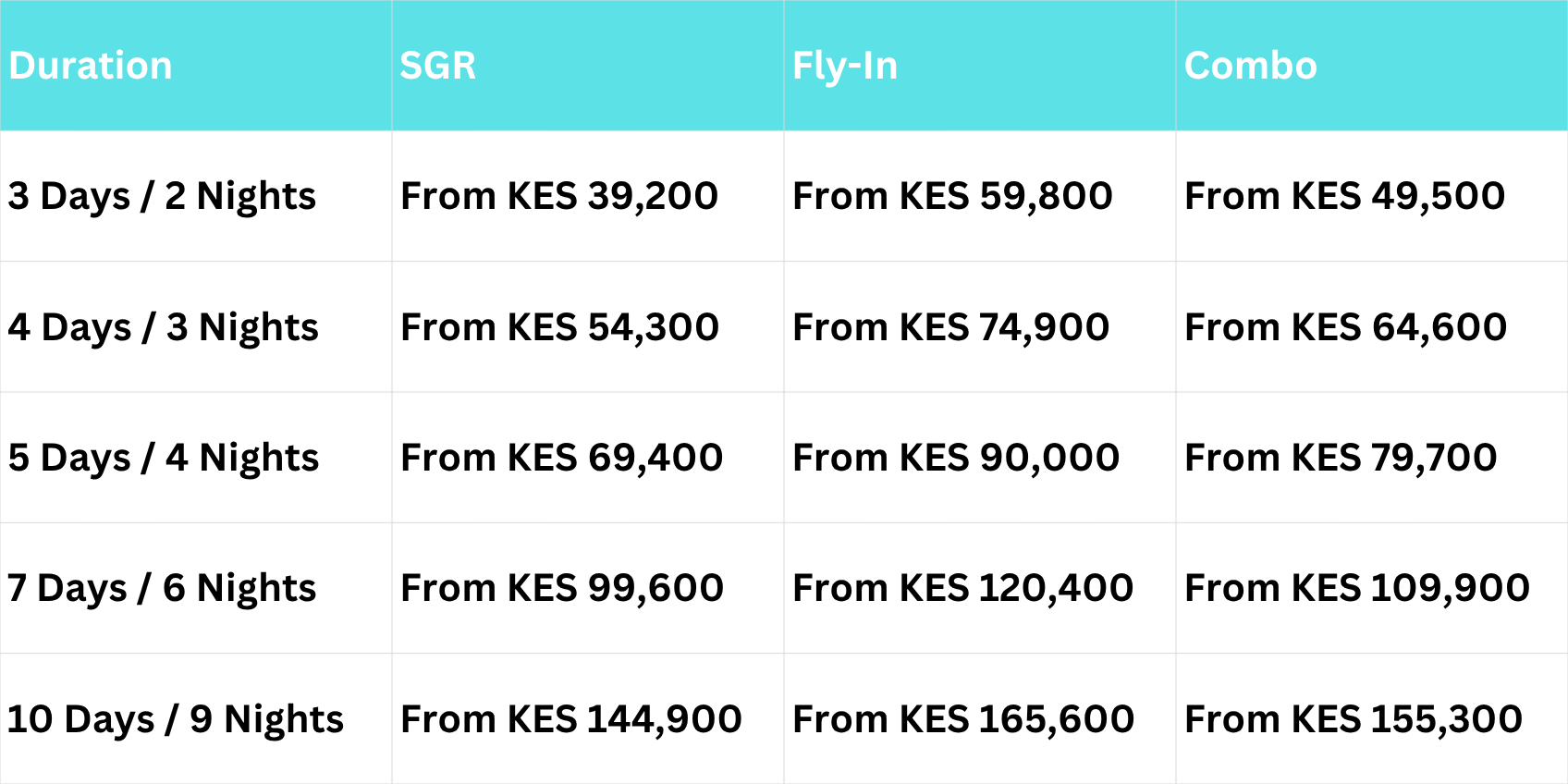The image size is (1568, 784).
Task: Click the Fly-In column header
Action: pos(845,66)
